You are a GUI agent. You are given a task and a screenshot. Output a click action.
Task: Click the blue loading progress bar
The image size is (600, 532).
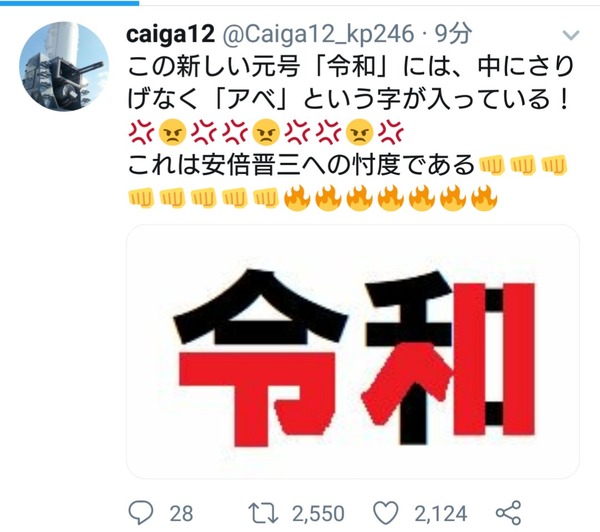click(69, 2)
